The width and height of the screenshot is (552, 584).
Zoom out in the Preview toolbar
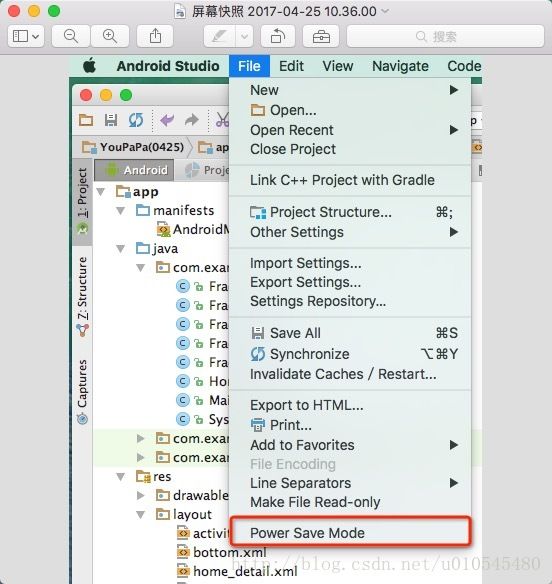(x=71, y=36)
